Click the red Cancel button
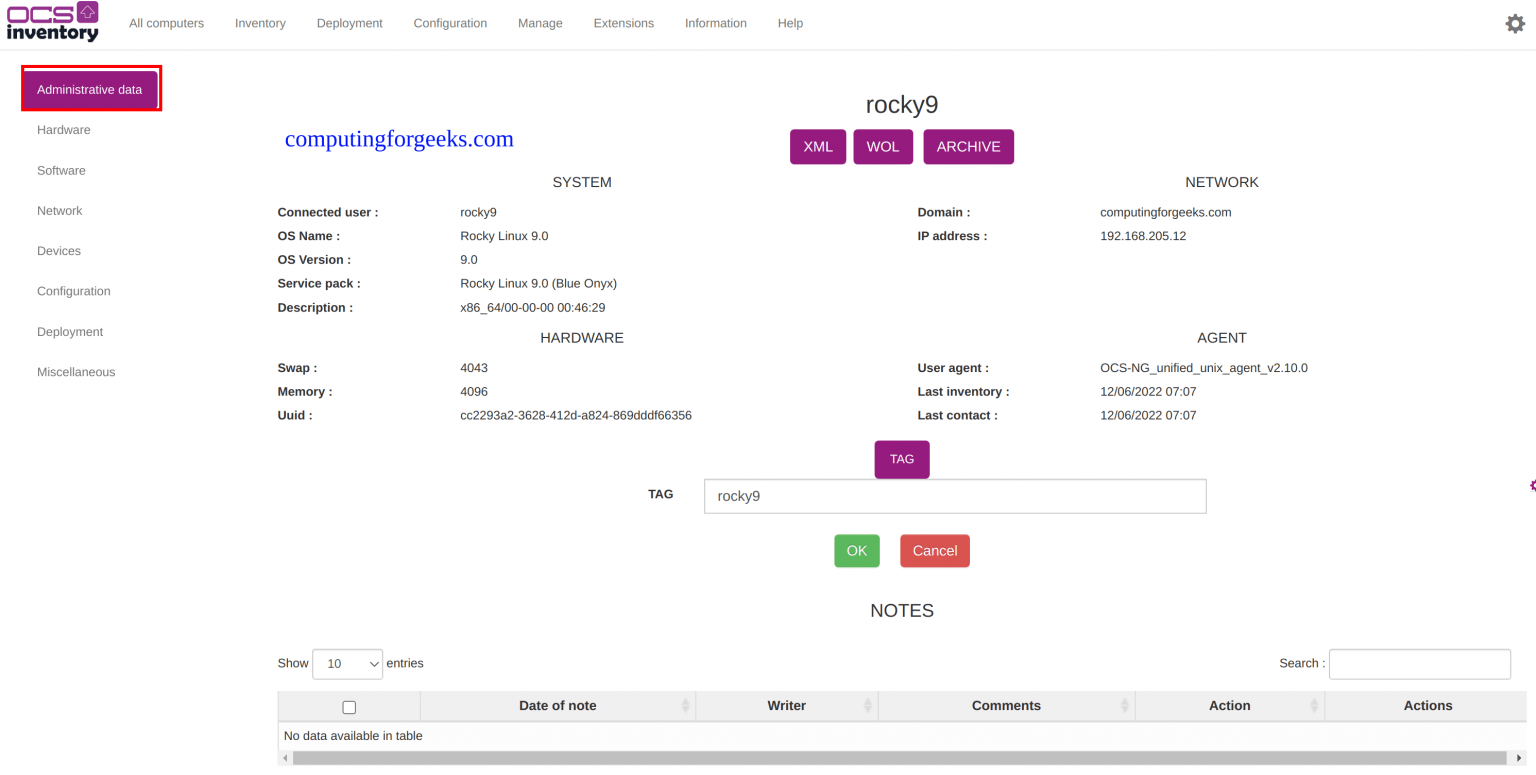 (x=934, y=551)
